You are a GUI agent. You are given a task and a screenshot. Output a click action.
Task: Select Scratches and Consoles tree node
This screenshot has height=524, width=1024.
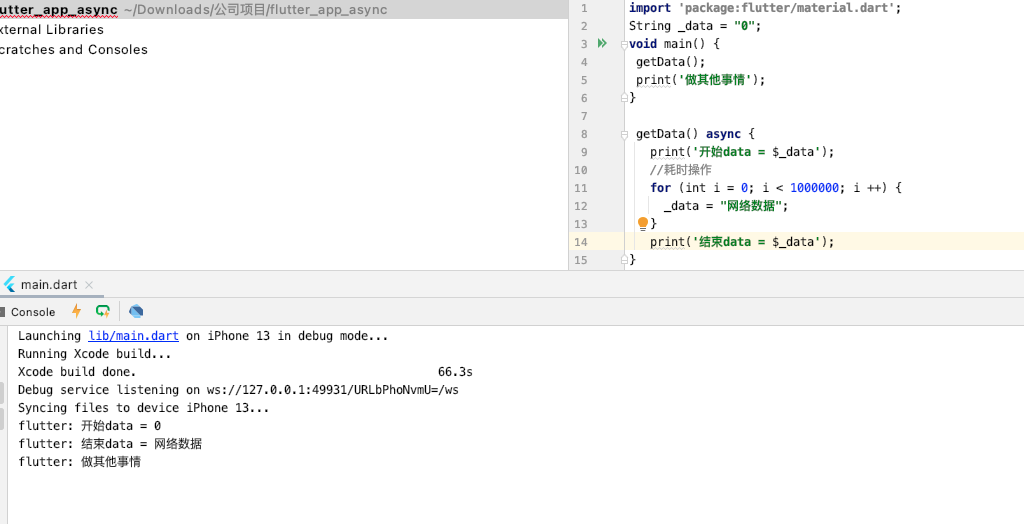74,50
